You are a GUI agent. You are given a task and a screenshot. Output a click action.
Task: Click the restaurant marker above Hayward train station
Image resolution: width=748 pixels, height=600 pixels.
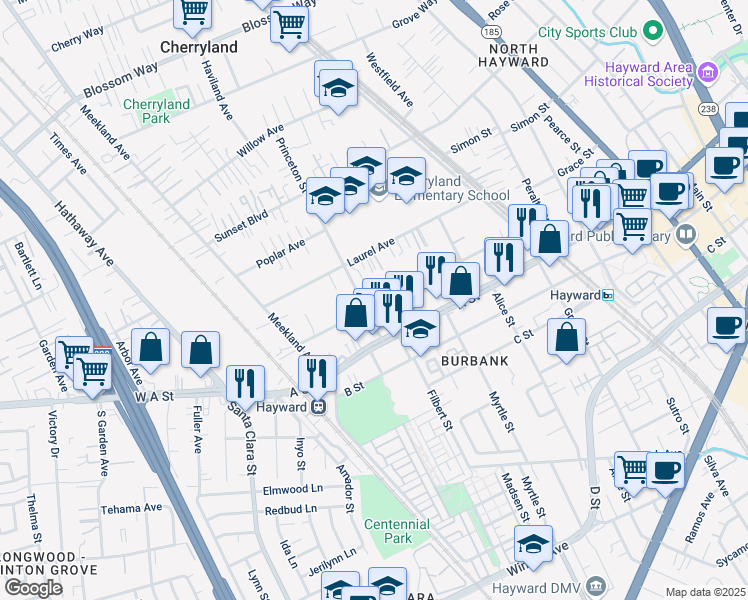pos(317,378)
